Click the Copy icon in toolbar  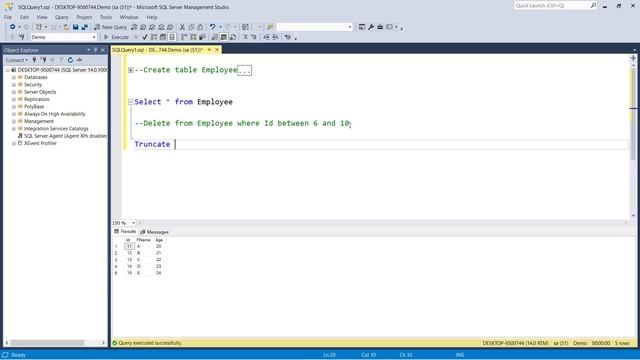[x=191, y=27]
